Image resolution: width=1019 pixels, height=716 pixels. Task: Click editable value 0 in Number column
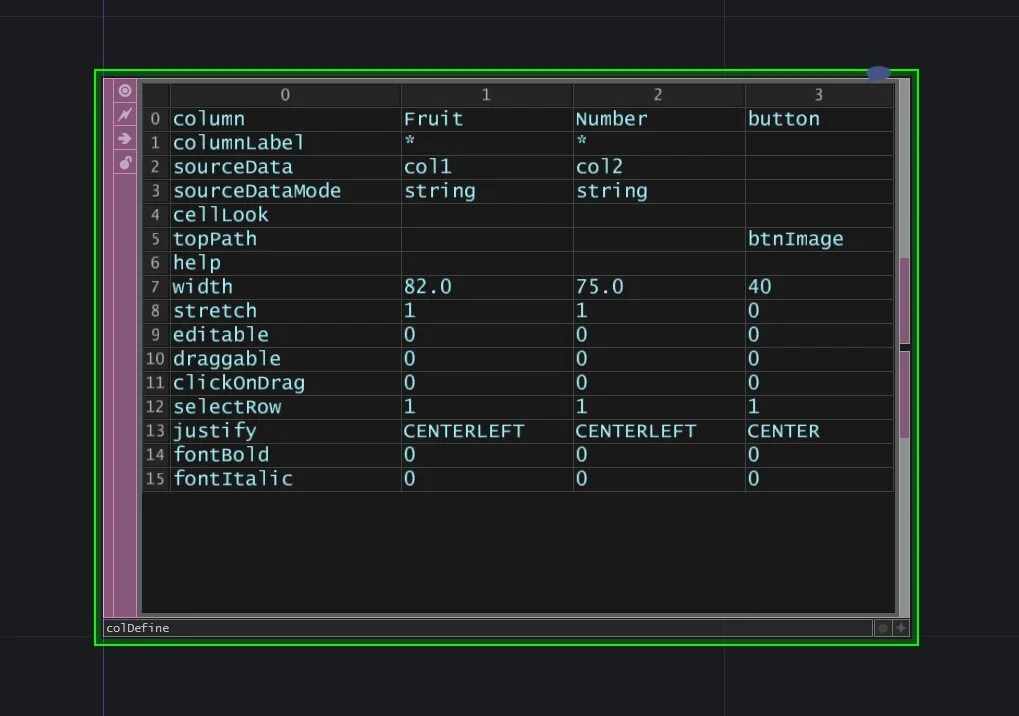pyautogui.click(x=658, y=335)
